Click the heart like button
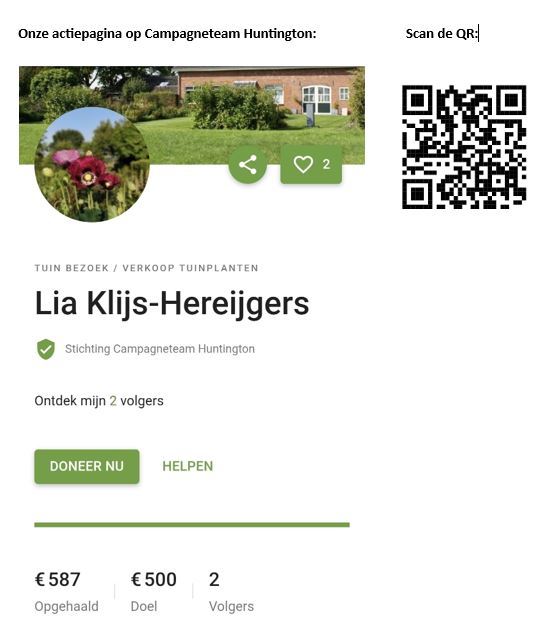The image size is (540, 641). (x=311, y=164)
